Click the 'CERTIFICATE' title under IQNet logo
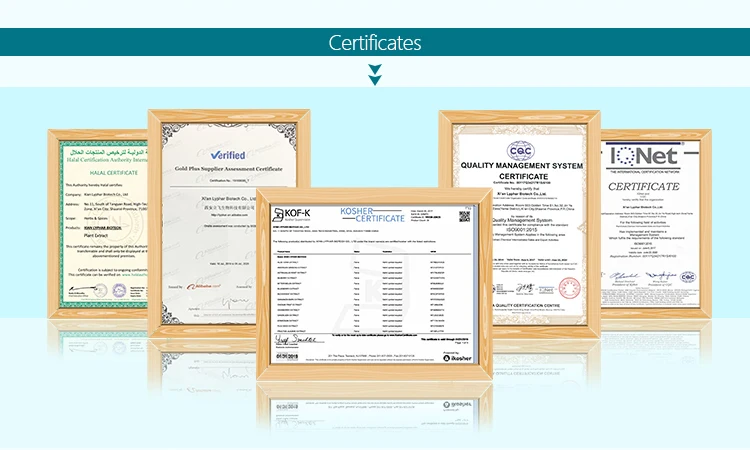This screenshot has width=750, height=450. [x=644, y=187]
